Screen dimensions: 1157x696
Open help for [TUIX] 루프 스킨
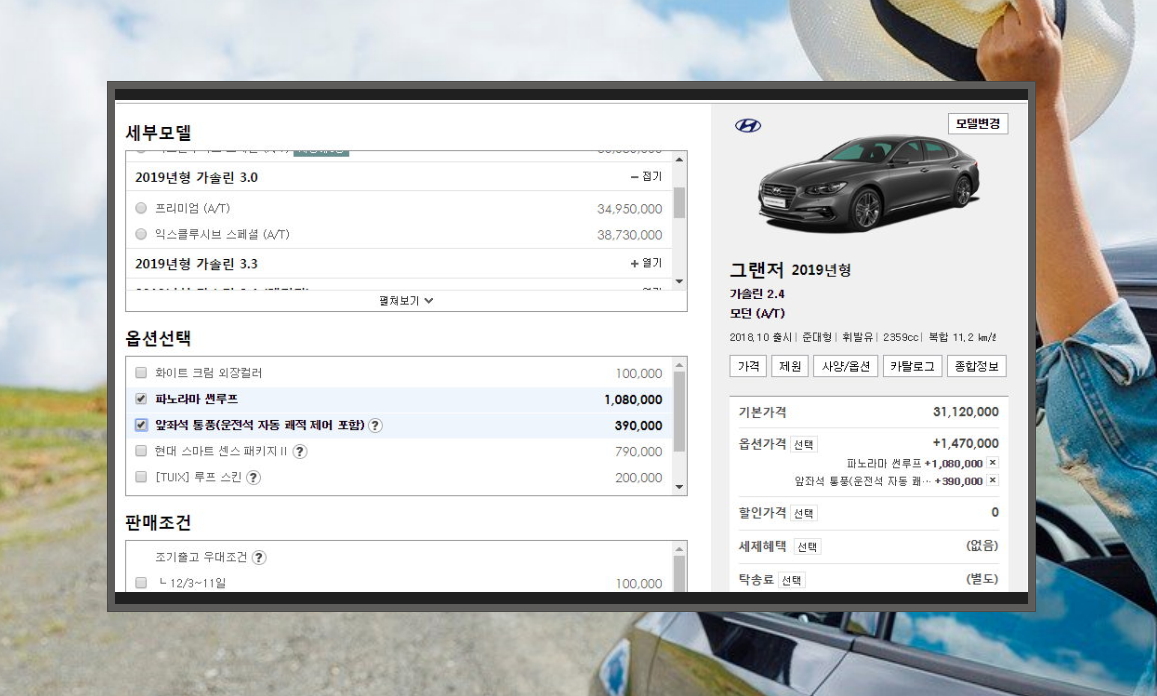coord(253,478)
